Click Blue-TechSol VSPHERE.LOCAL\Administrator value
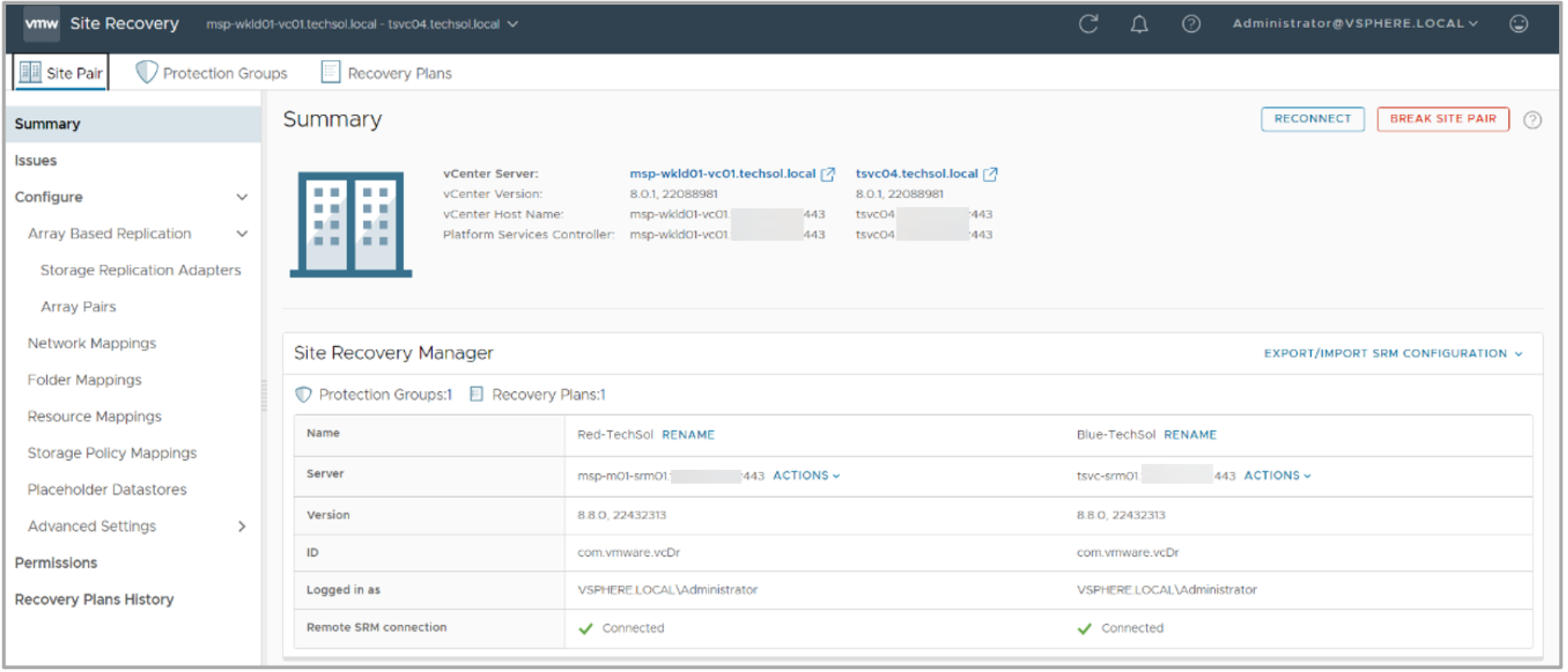The height and width of the screenshot is (672, 1568). (x=1166, y=590)
